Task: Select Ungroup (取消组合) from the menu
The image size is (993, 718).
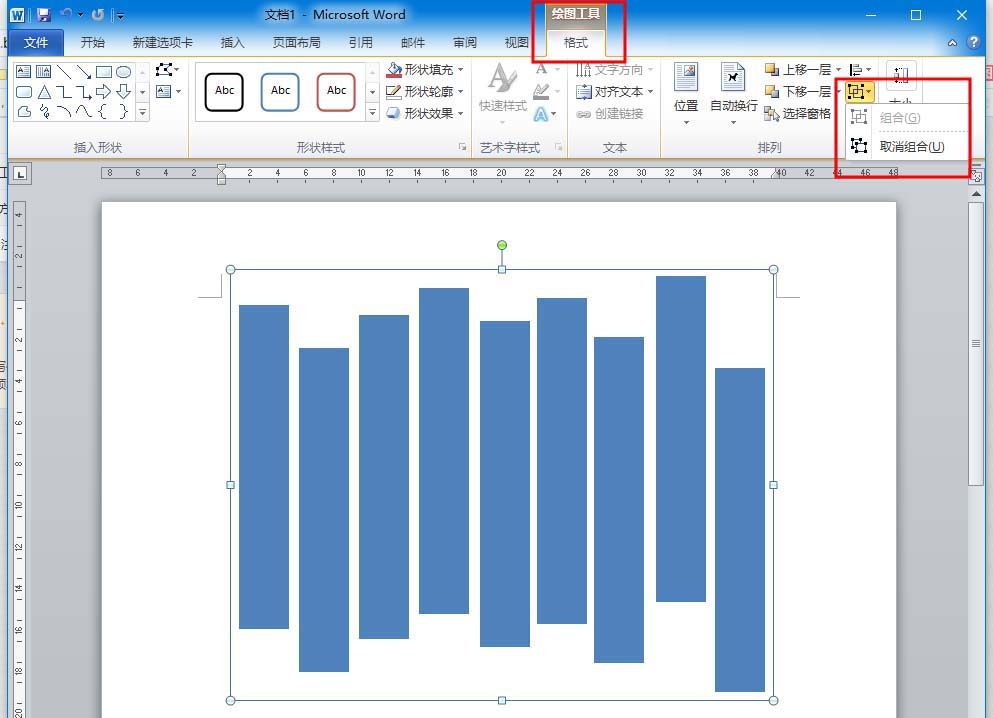Action: click(x=910, y=147)
